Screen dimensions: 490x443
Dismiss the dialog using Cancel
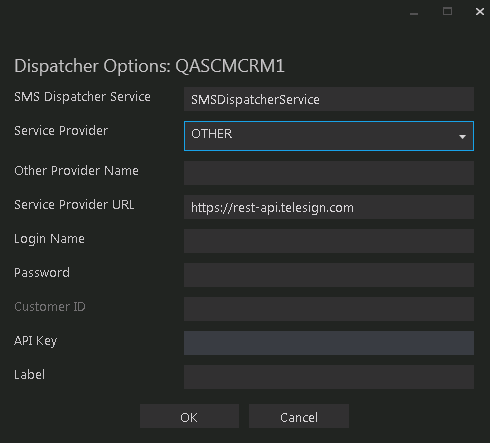pos(299,416)
